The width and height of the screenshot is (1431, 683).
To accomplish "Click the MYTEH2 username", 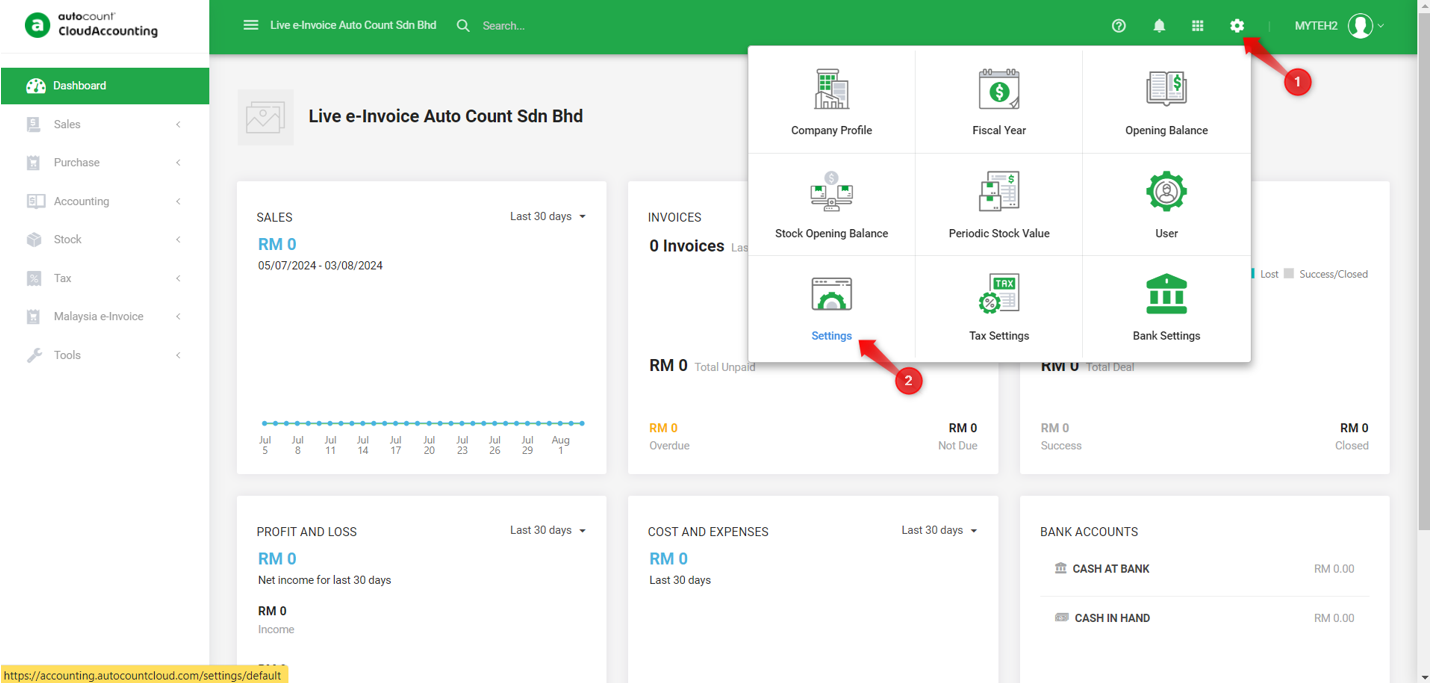I will tap(1316, 26).
